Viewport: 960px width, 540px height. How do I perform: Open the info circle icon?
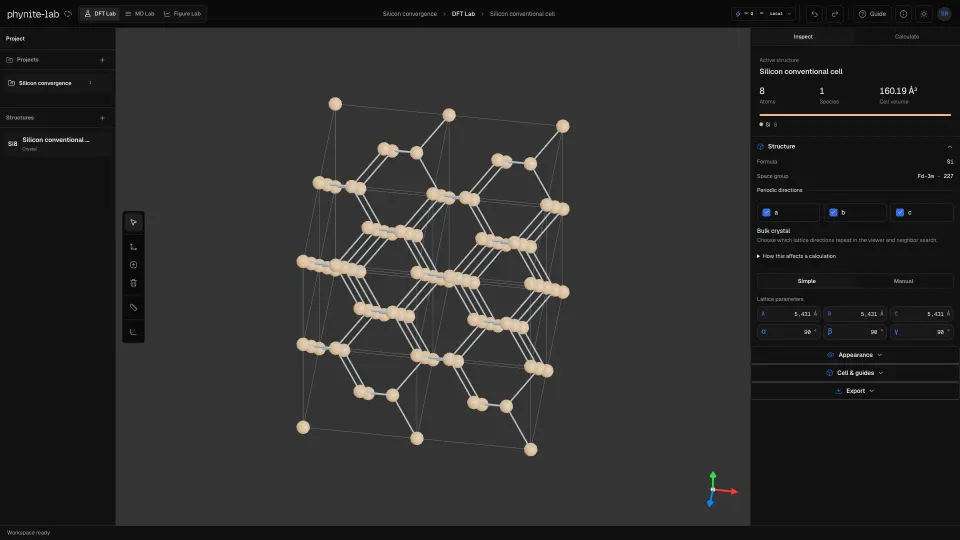pos(903,13)
